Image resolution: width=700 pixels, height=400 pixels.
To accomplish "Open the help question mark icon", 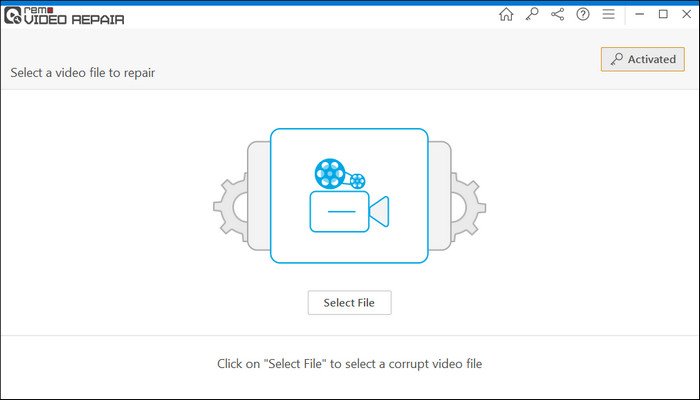I will click(x=583, y=14).
